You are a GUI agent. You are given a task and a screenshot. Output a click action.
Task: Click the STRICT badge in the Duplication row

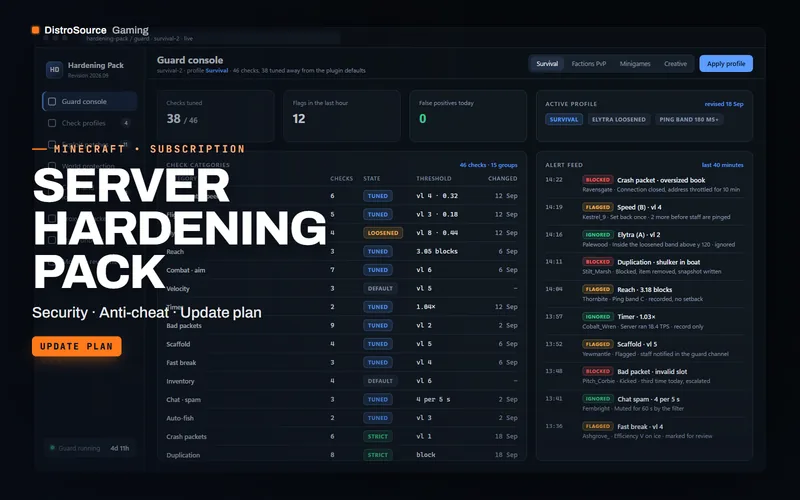(378, 455)
